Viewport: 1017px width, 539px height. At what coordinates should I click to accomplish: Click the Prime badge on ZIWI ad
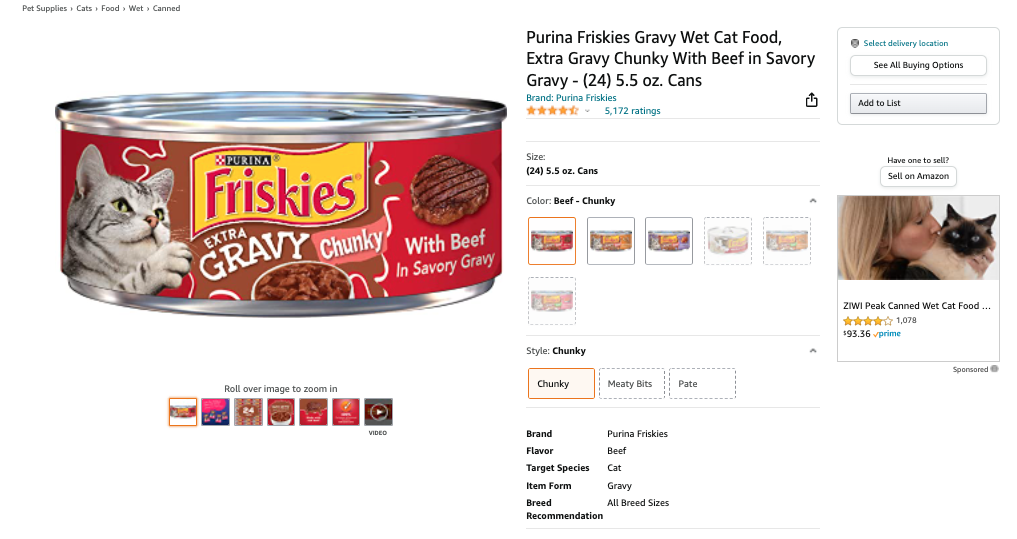(887, 334)
